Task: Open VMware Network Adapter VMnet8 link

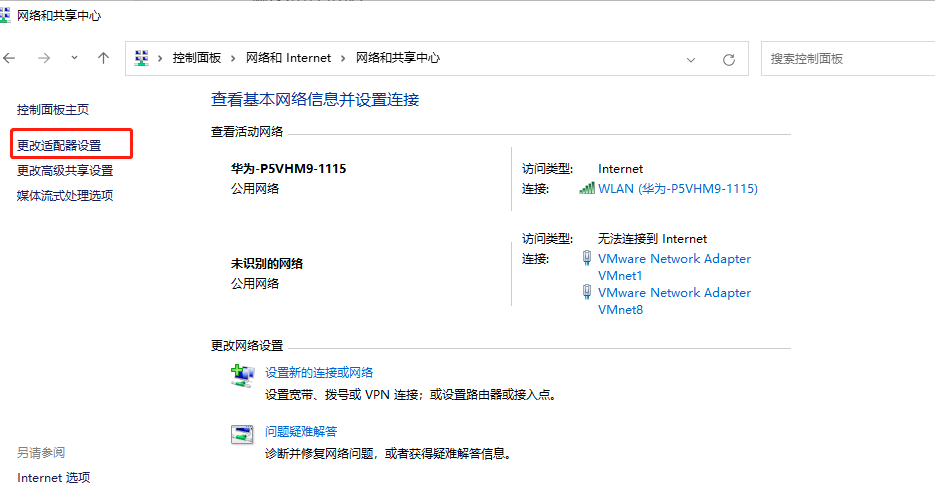Action: click(674, 301)
